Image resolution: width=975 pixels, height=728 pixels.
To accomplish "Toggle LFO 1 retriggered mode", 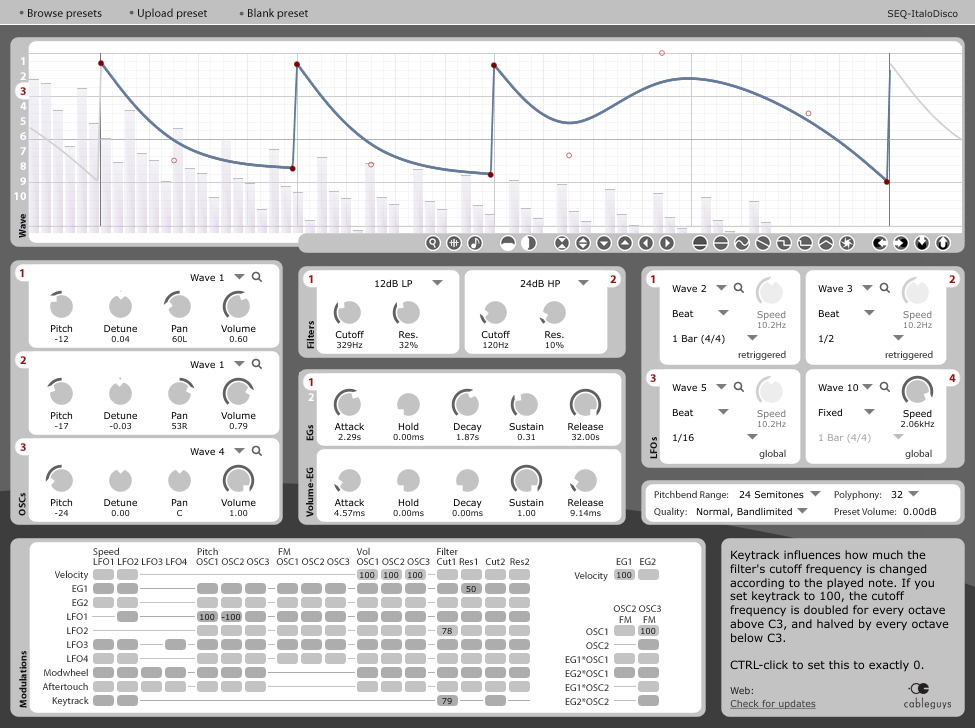I will coord(762,354).
